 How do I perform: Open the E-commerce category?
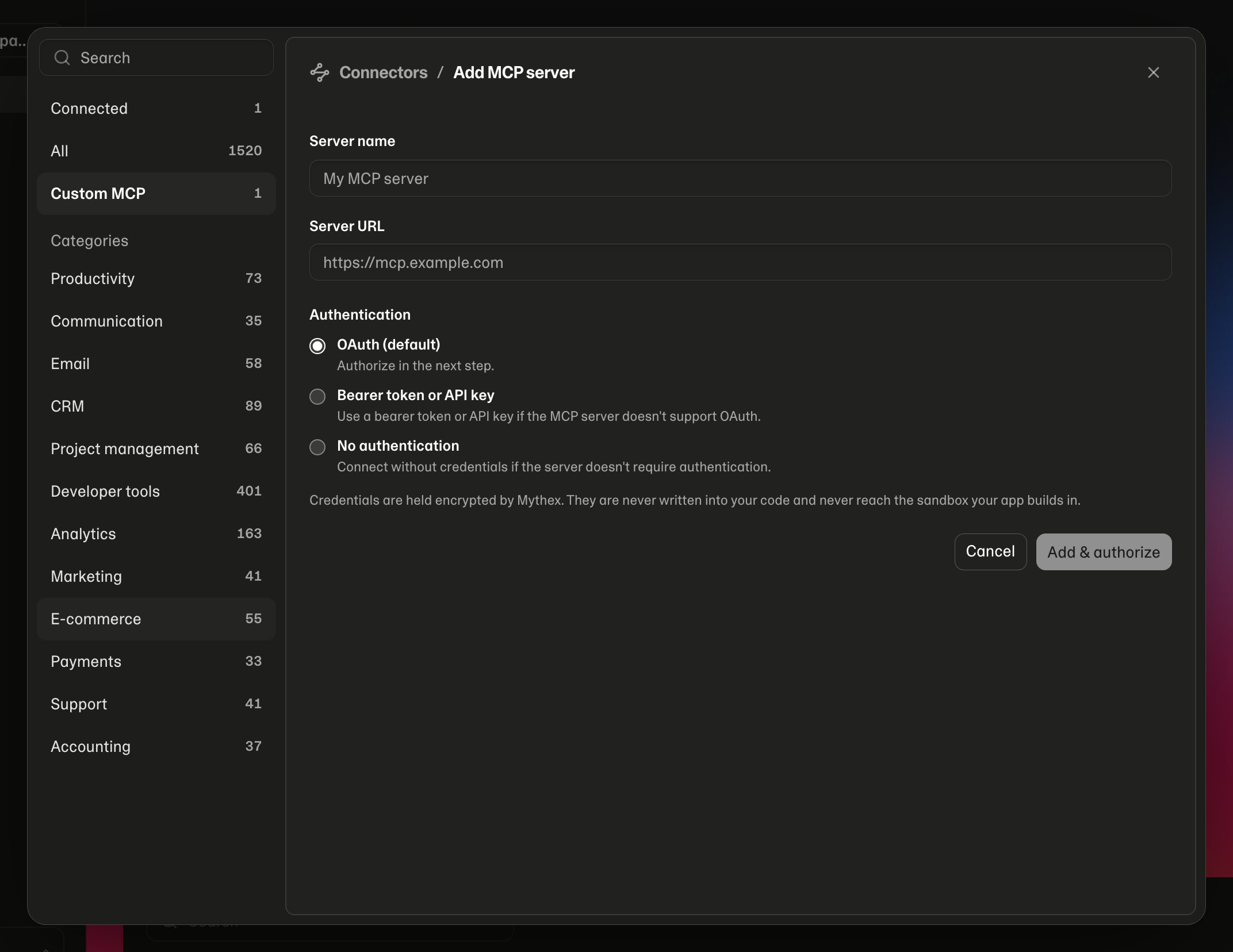(x=156, y=619)
